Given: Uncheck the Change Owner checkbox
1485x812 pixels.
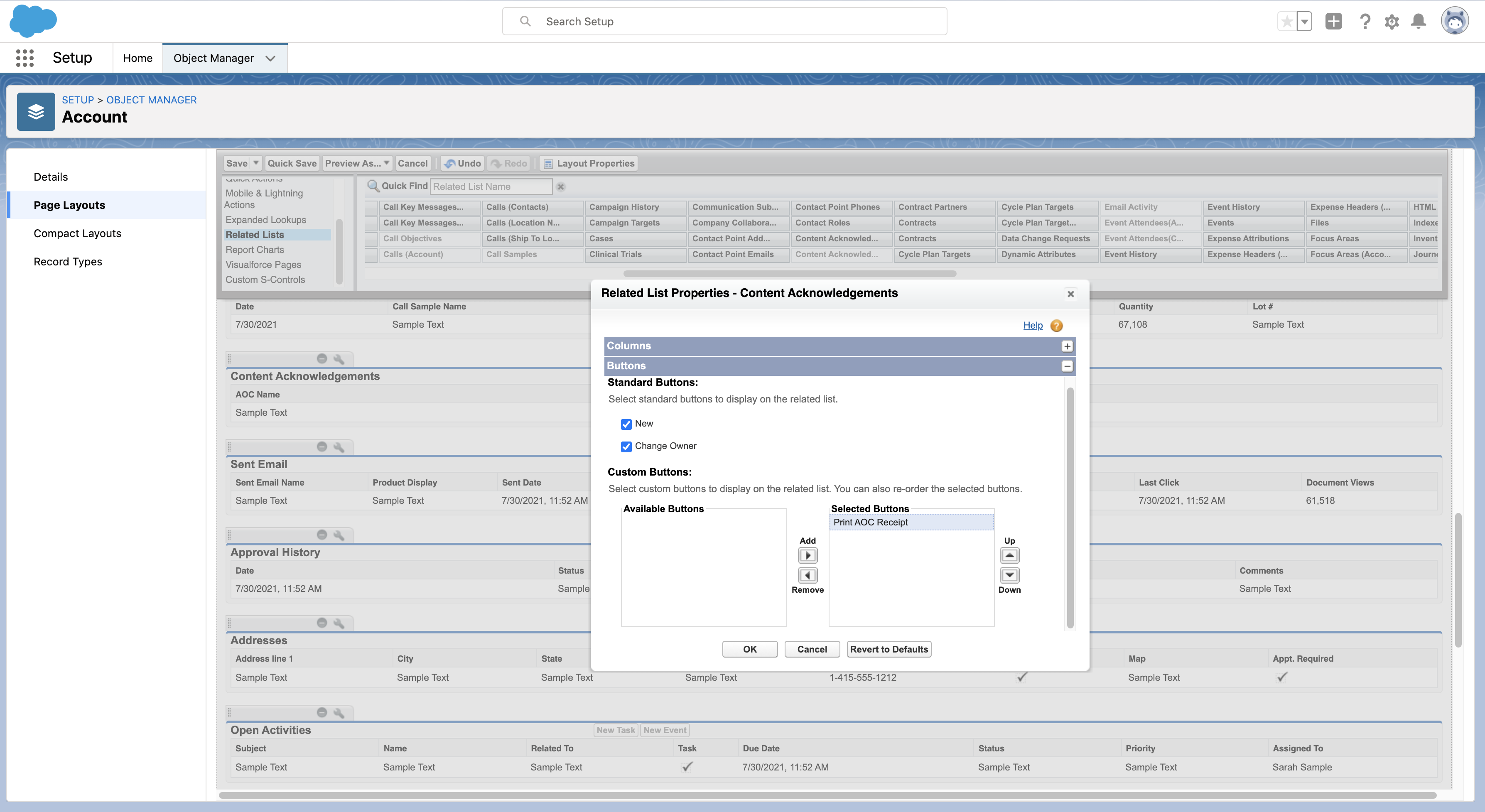Looking at the screenshot, I should (x=626, y=446).
